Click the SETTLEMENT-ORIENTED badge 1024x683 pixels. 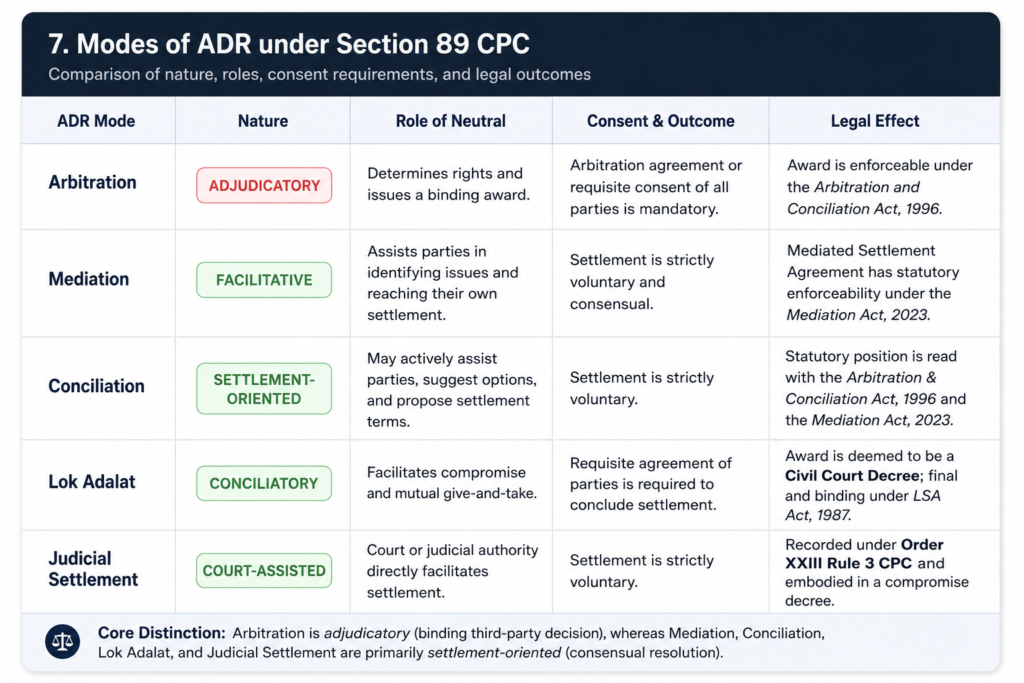point(264,389)
